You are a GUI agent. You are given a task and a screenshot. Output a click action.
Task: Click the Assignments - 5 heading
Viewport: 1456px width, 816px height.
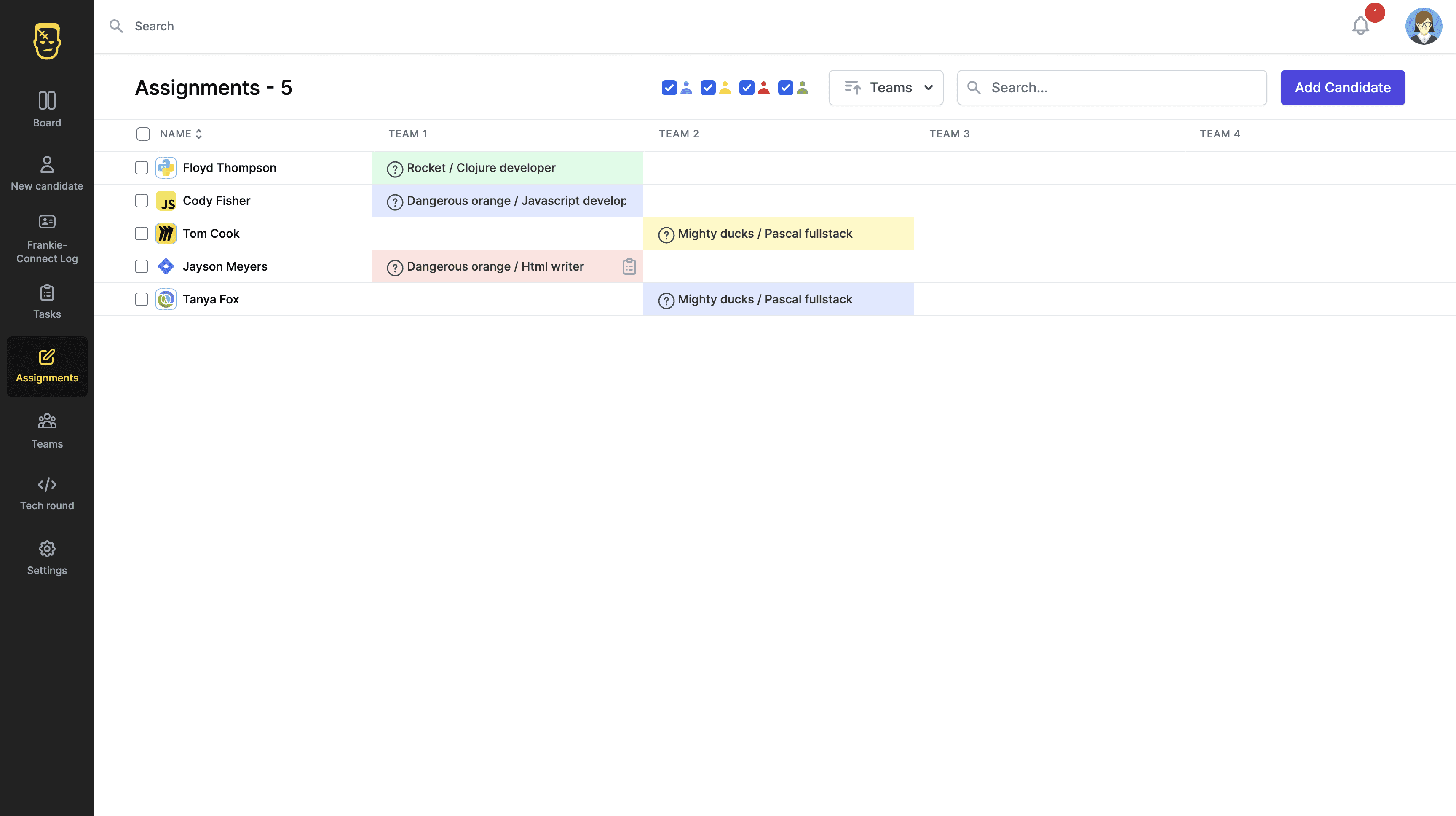214,88
